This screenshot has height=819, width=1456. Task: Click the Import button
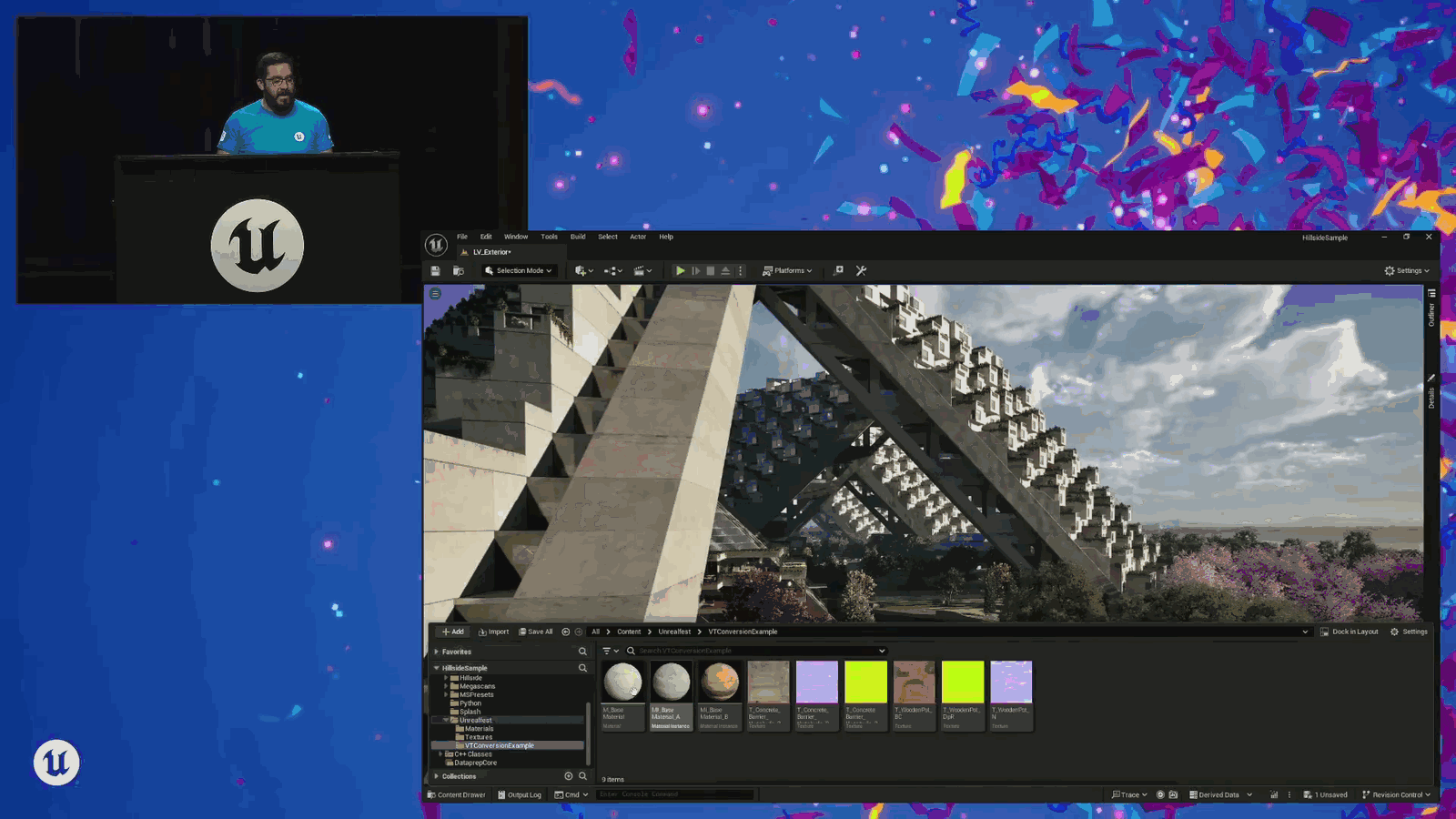[x=493, y=632]
